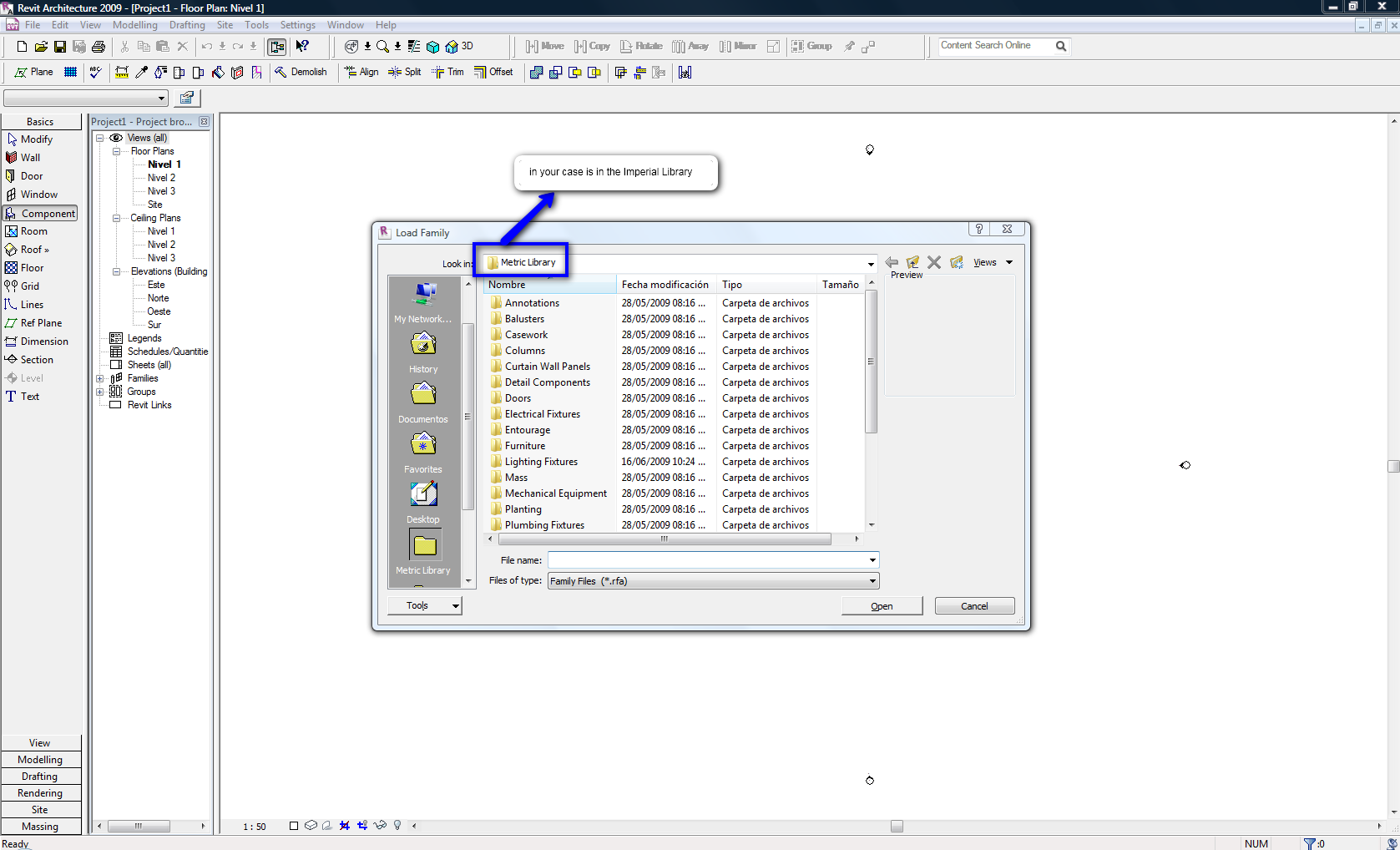Pick the Room tool in the design bar
The image size is (1400, 850).
pos(27,231)
